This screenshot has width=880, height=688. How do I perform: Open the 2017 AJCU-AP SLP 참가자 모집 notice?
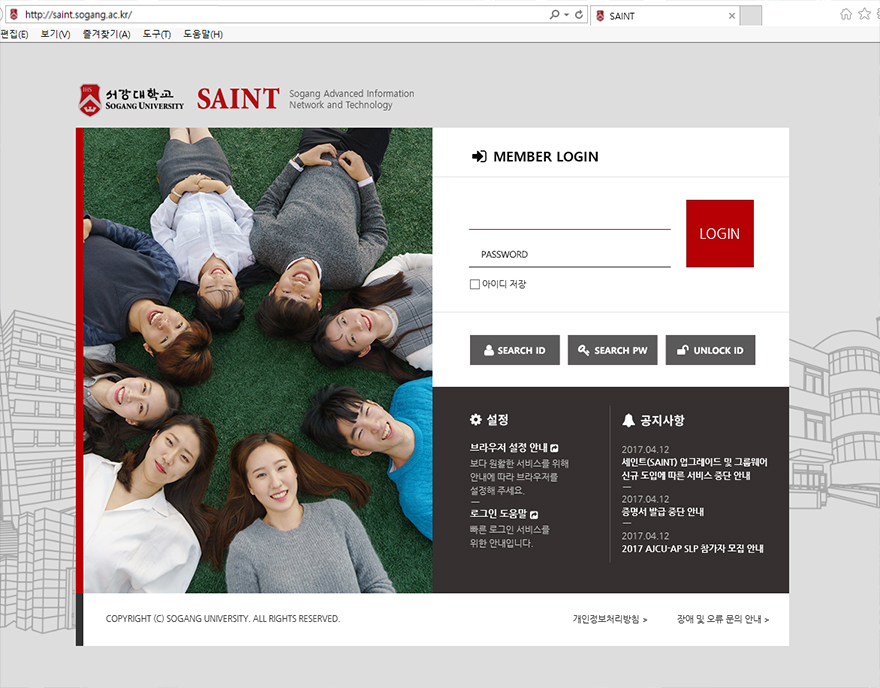pyautogui.click(x=694, y=548)
